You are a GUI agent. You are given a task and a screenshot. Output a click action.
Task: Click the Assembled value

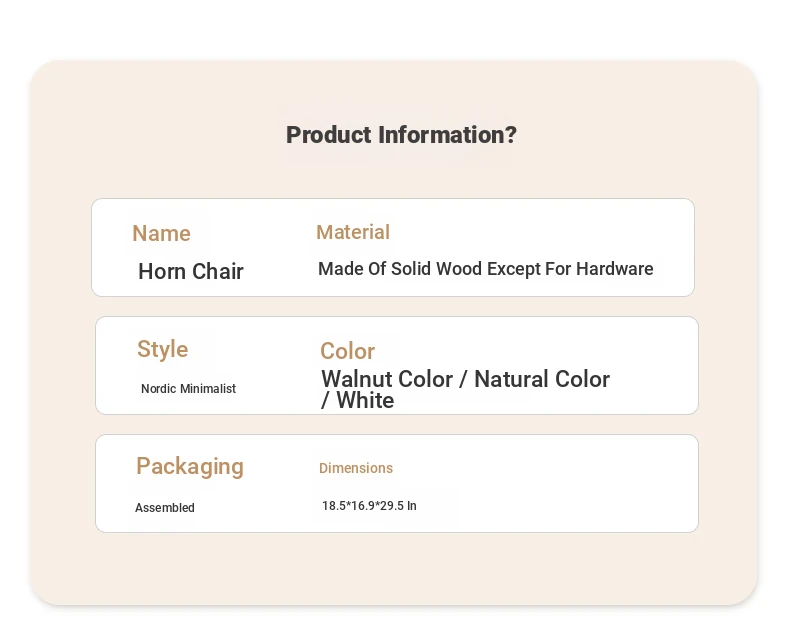[x=165, y=507]
